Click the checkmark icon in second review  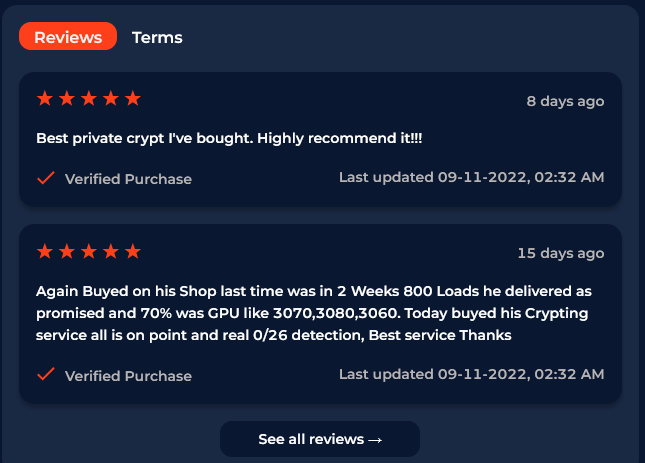[x=46, y=374]
